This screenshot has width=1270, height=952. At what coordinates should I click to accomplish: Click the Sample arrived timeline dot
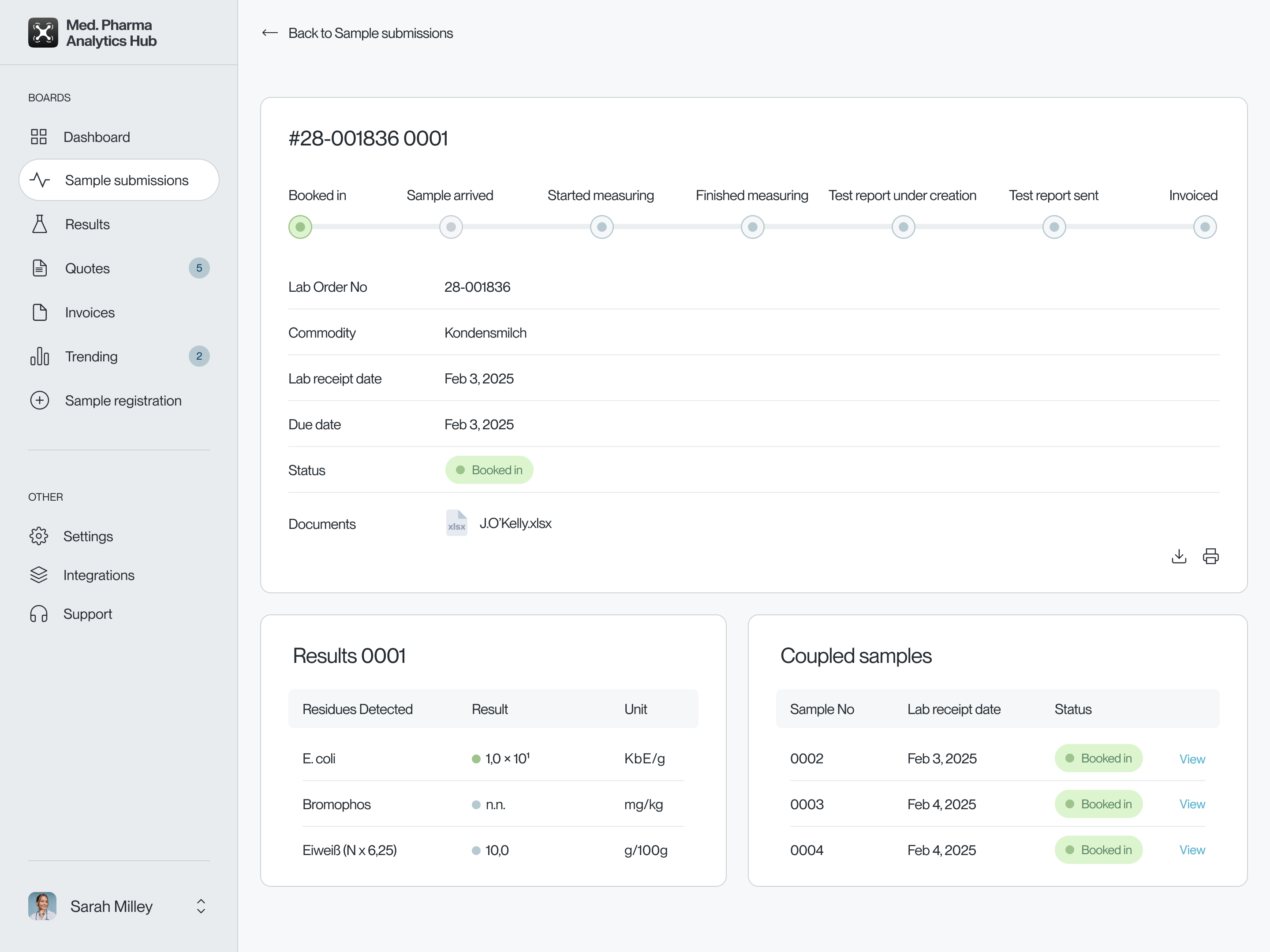pos(451,227)
